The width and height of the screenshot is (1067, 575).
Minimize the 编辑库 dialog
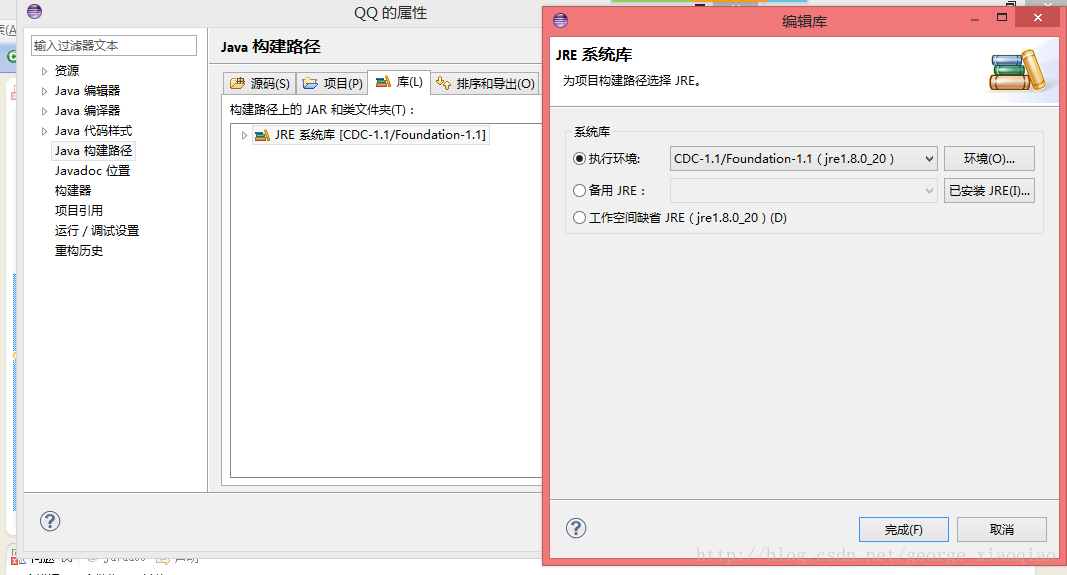click(x=974, y=19)
